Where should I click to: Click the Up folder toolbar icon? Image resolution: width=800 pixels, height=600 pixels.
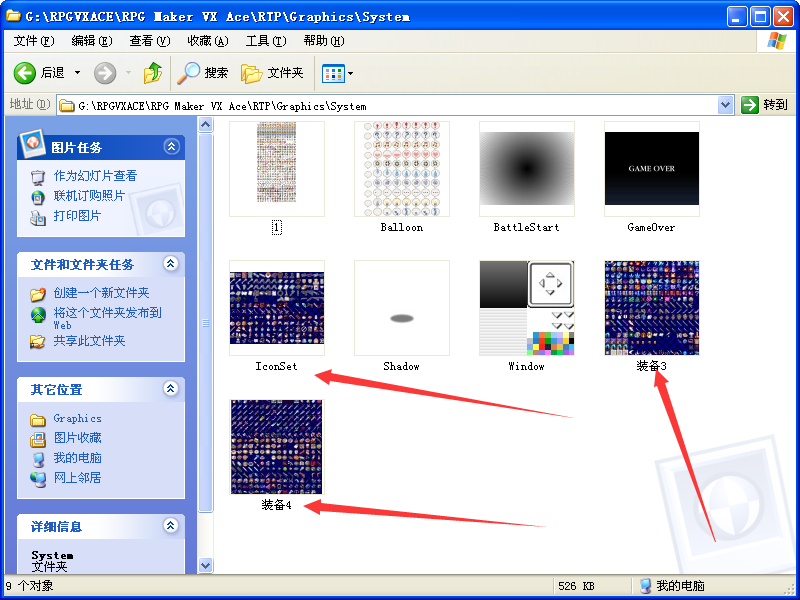pyautogui.click(x=153, y=73)
